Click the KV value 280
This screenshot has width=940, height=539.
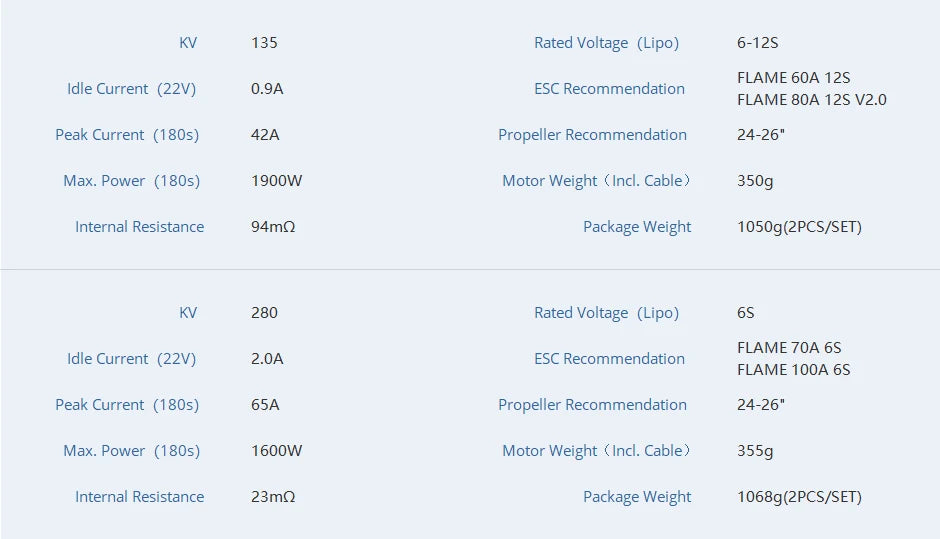(264, 313)
